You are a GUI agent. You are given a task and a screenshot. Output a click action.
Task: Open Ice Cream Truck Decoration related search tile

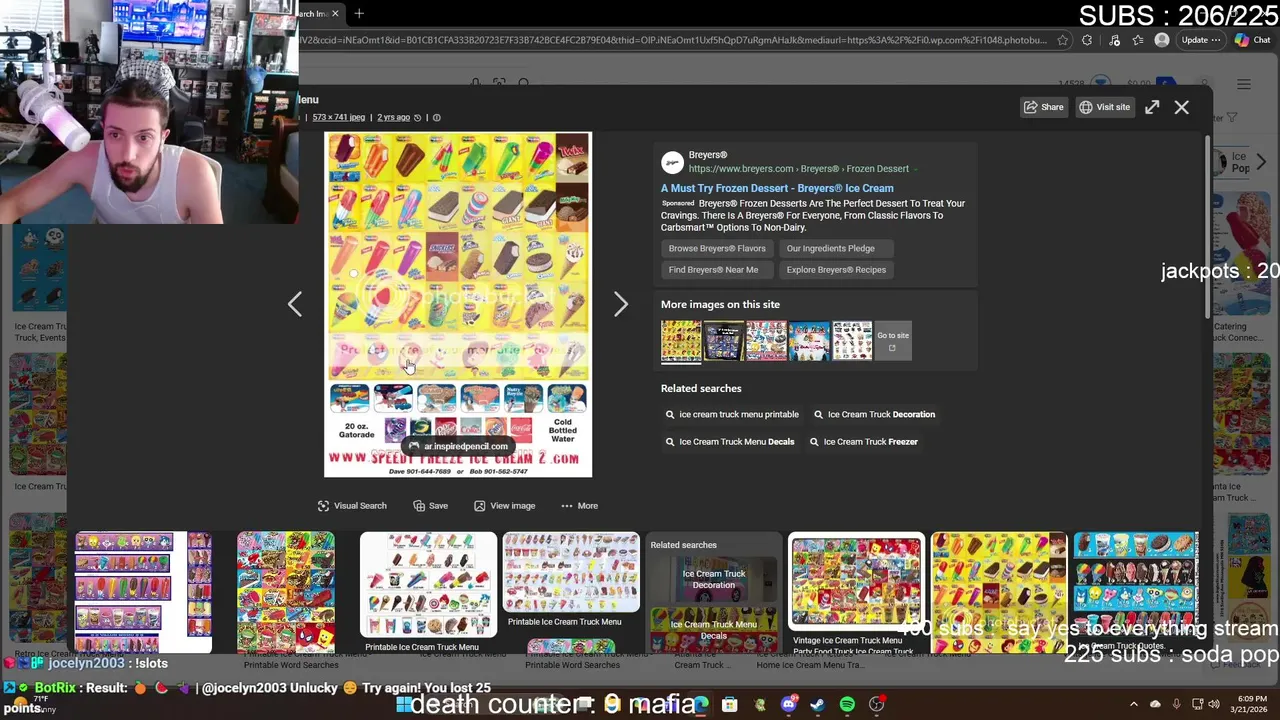pos(714,578)
